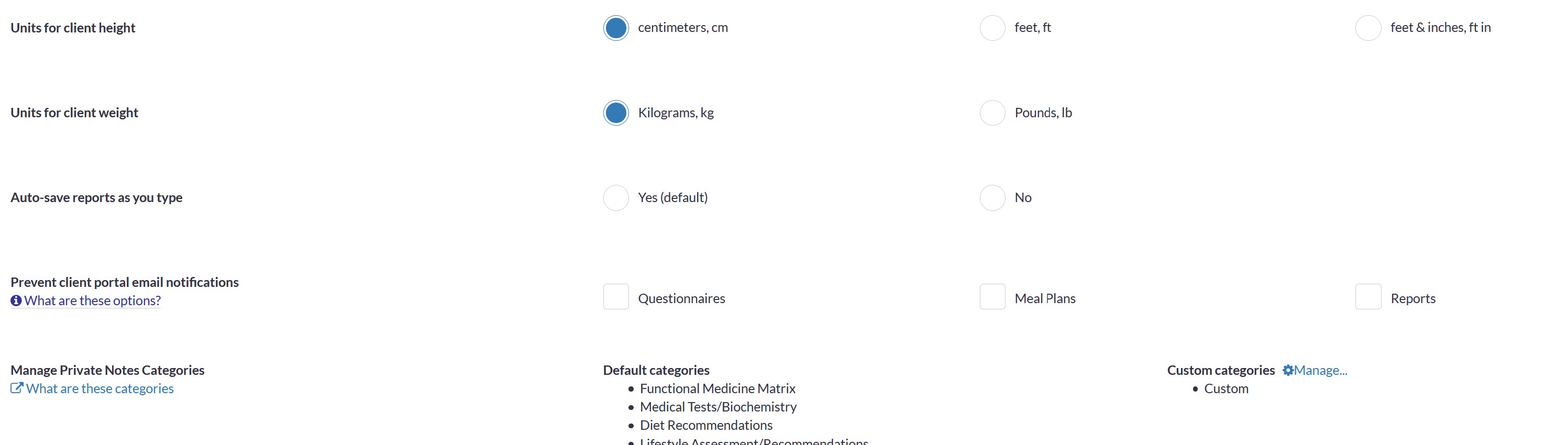This screenshot has height=445, width=1568.
Task: Open "What are these options?" help link
Action: click(x=93, y=301)
